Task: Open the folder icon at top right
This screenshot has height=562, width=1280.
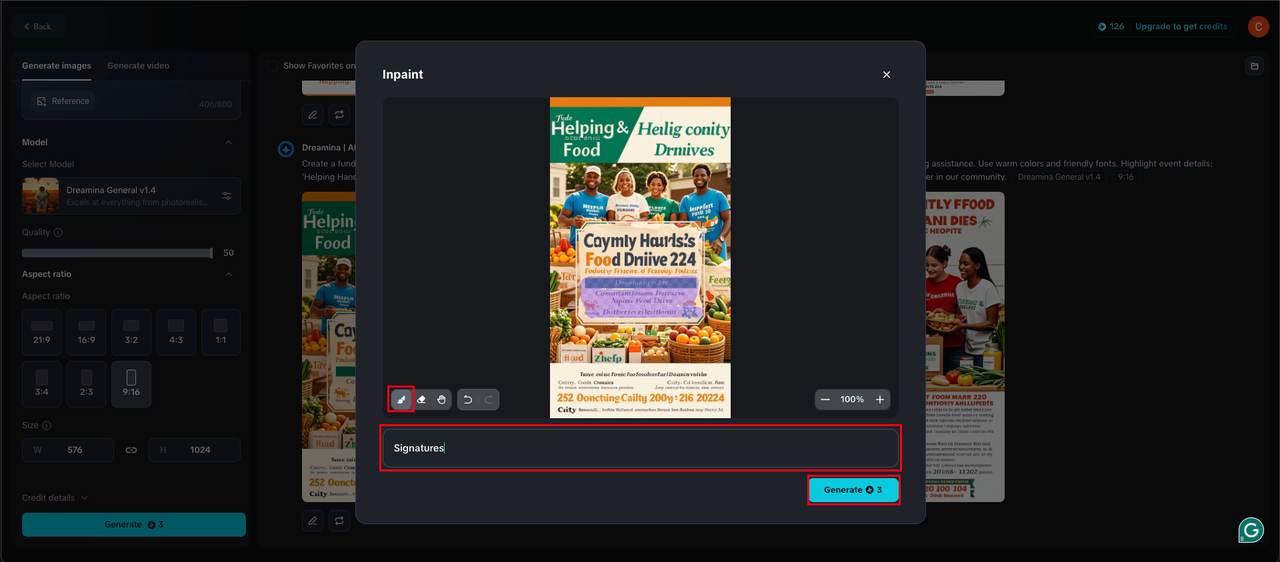Action: pos(1253,66)
